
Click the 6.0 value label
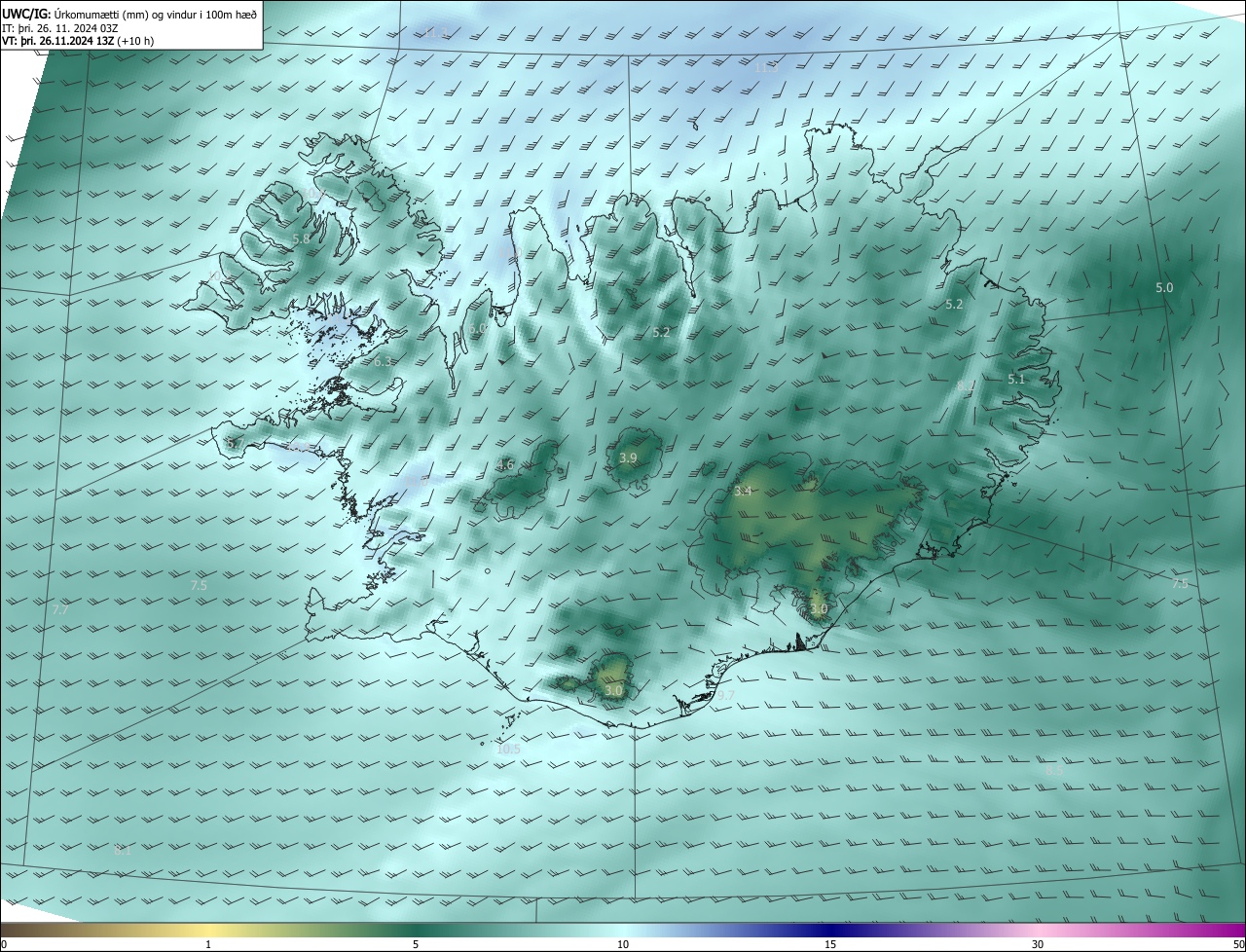[477, 330]
